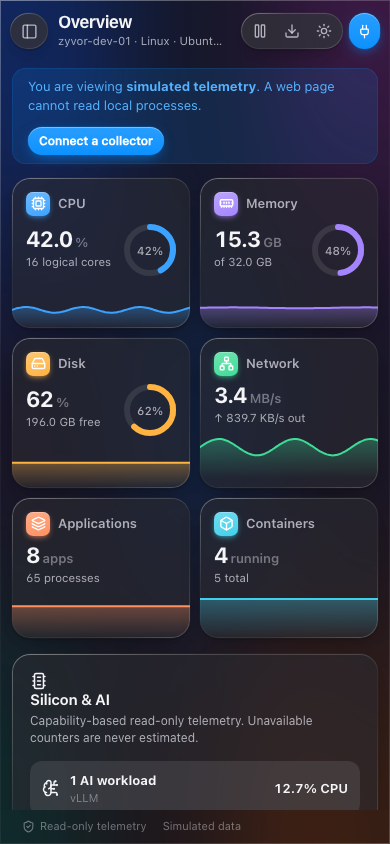This screenshot has height=844, width=390.
Task: Click the Overview page title
Action: (95, 23)
